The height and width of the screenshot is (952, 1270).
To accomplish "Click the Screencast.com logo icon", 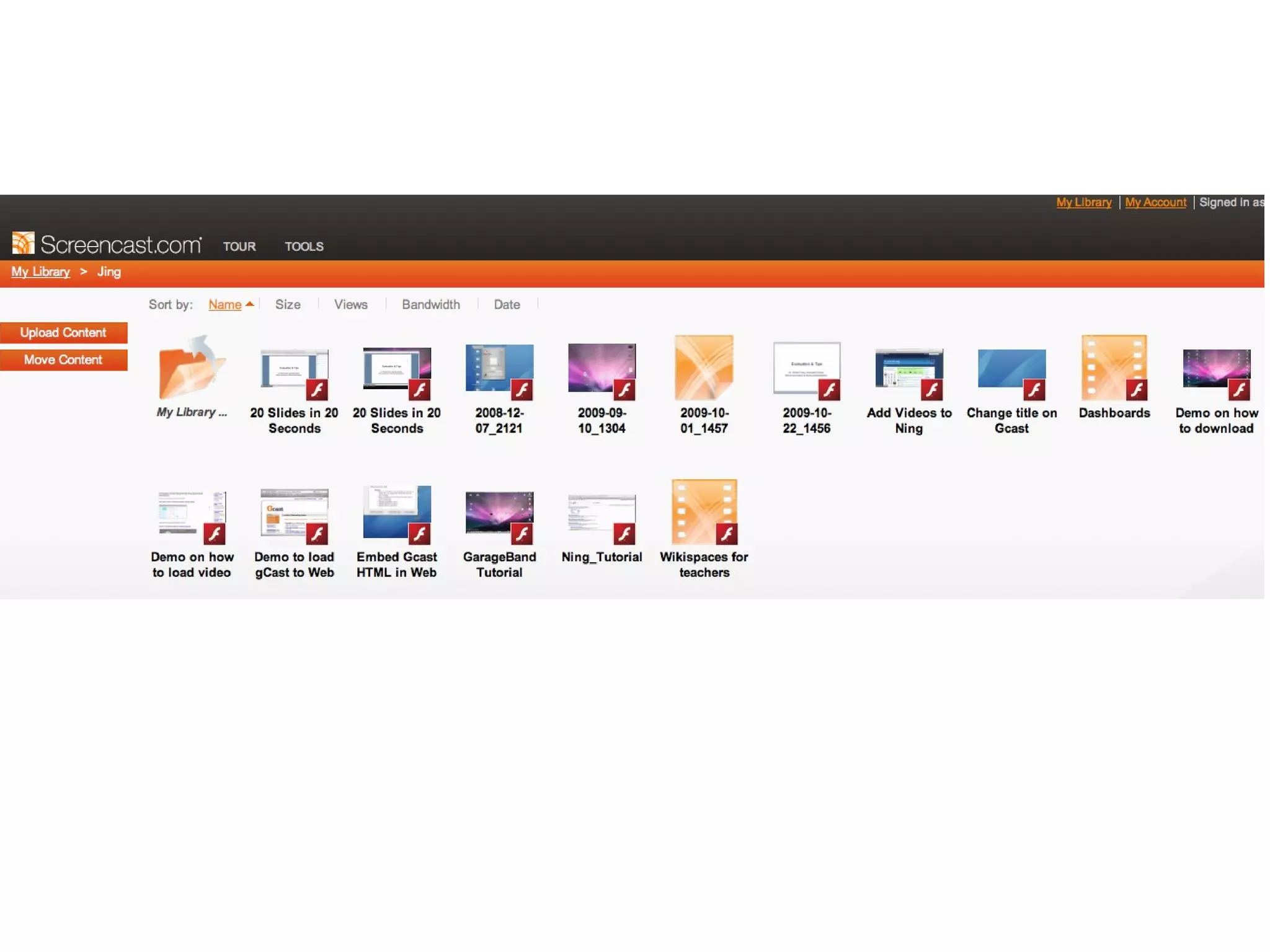I will click(24, 244).
